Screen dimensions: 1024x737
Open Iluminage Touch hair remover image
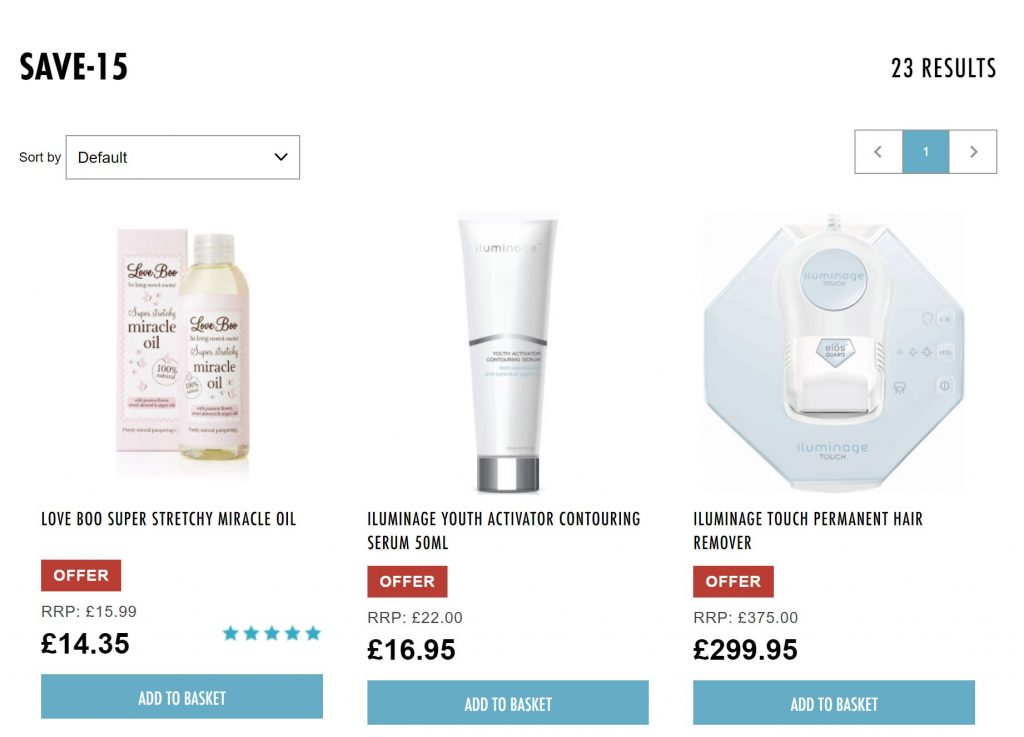coord(834,353)
